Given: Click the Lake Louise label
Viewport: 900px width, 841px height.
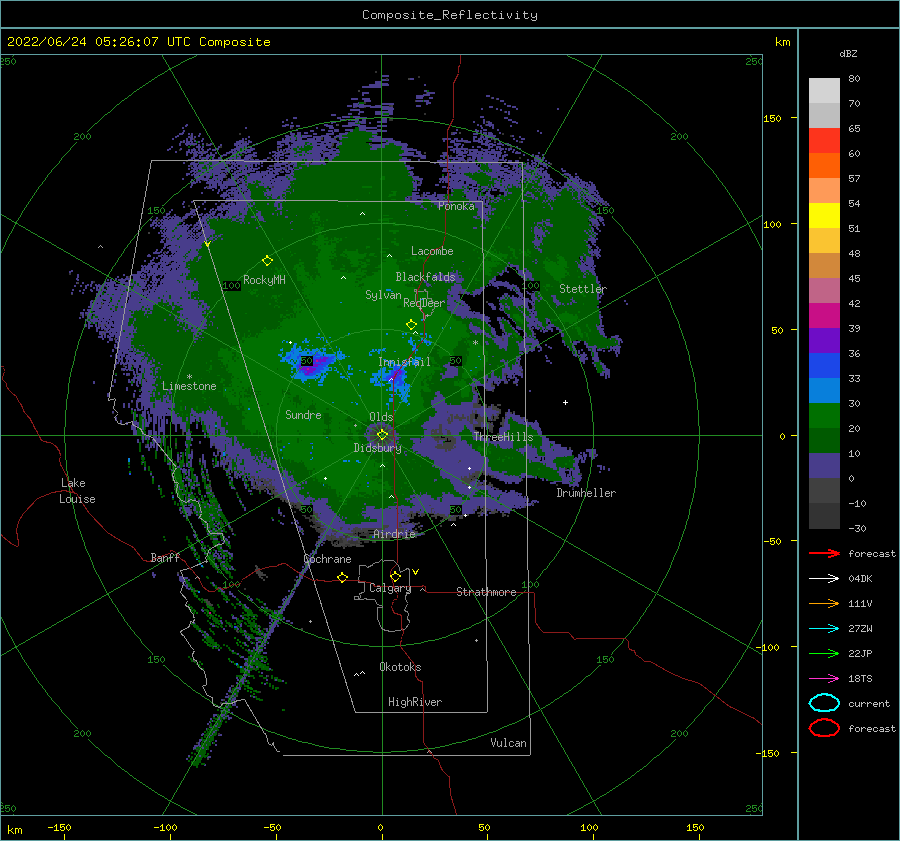Looking at the screenshot, I should 77,491.
